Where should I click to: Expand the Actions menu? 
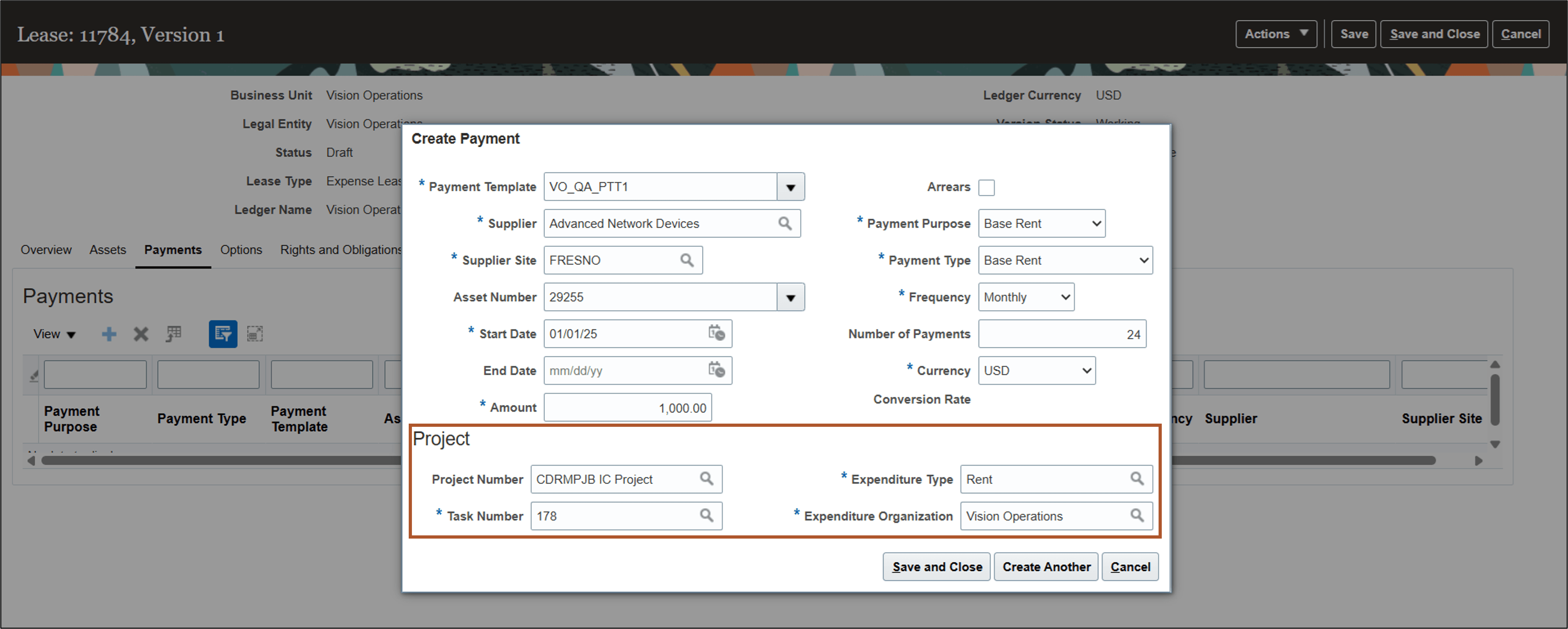[1276, 34]
